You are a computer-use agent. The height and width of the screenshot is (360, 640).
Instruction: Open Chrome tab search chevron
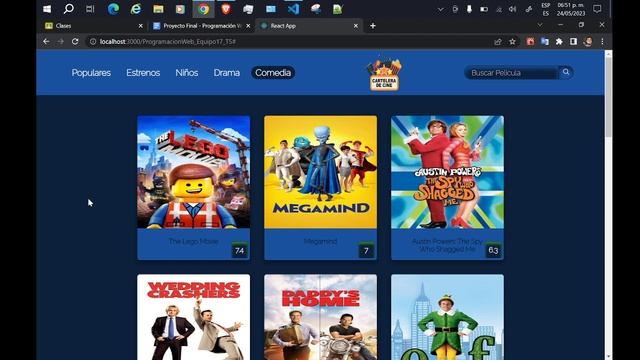pyautogui.click(x=540, y=25)
